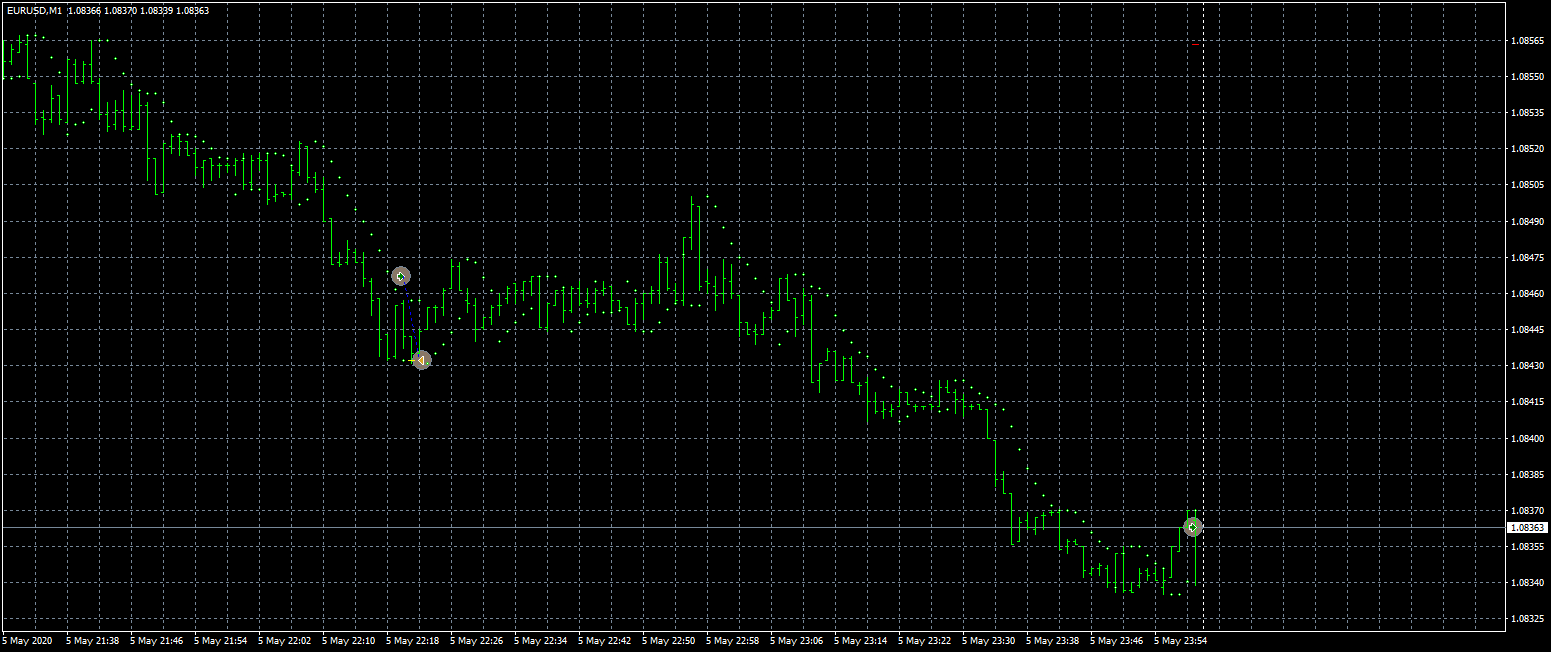Screen dimensions: 1551x652
Task: Click the current price label 1.08363
Action: (1527, 527)
